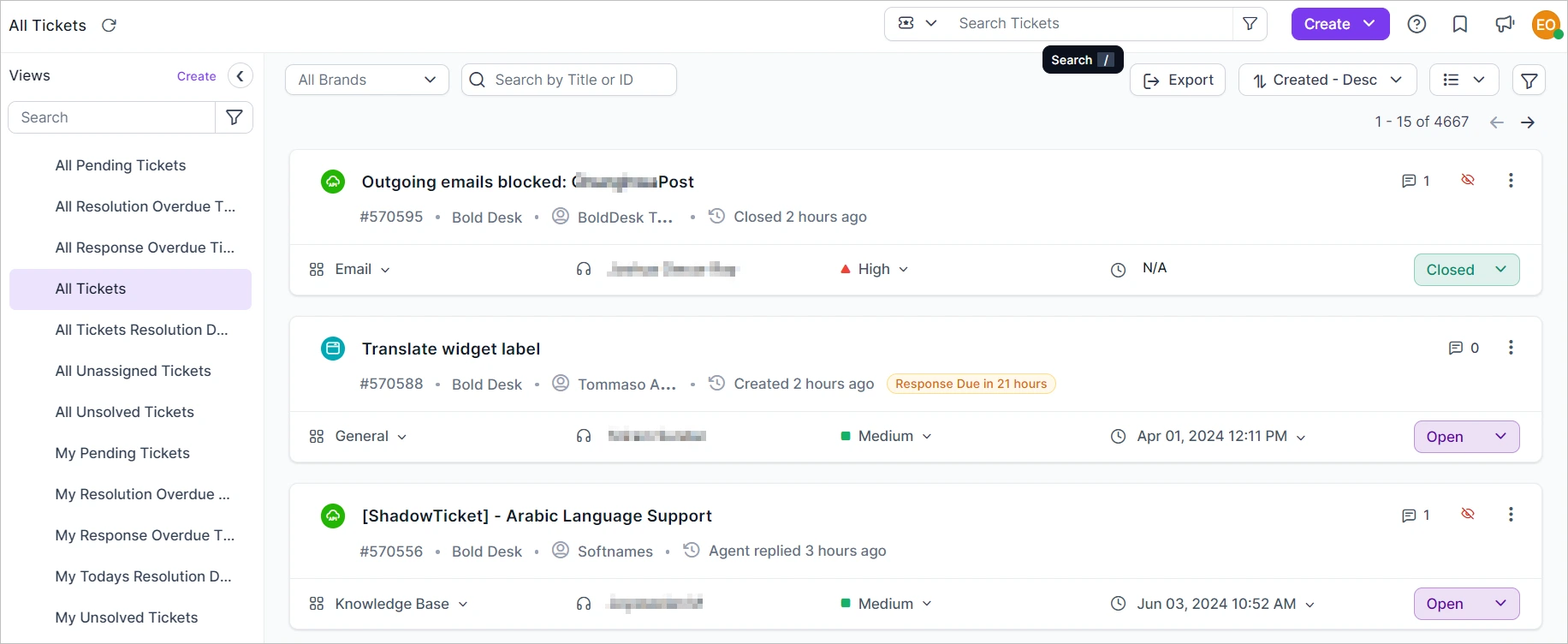Click status icon of Outgoing emails blocked ticket
Image resolution: width=1568 pixels, height=644 pixels.
[333, 182]
